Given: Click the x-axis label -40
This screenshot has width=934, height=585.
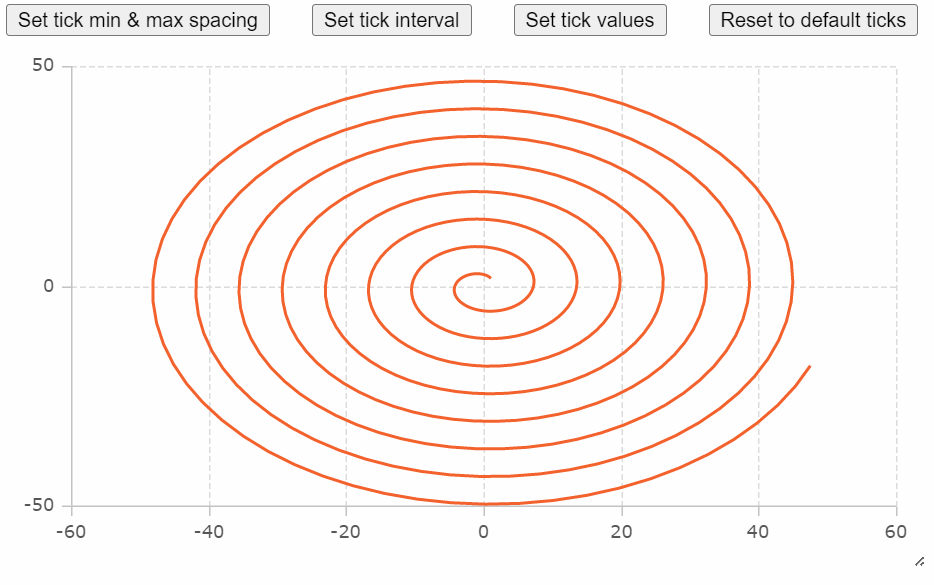Looking at the screenshot, I should [209, 531].
